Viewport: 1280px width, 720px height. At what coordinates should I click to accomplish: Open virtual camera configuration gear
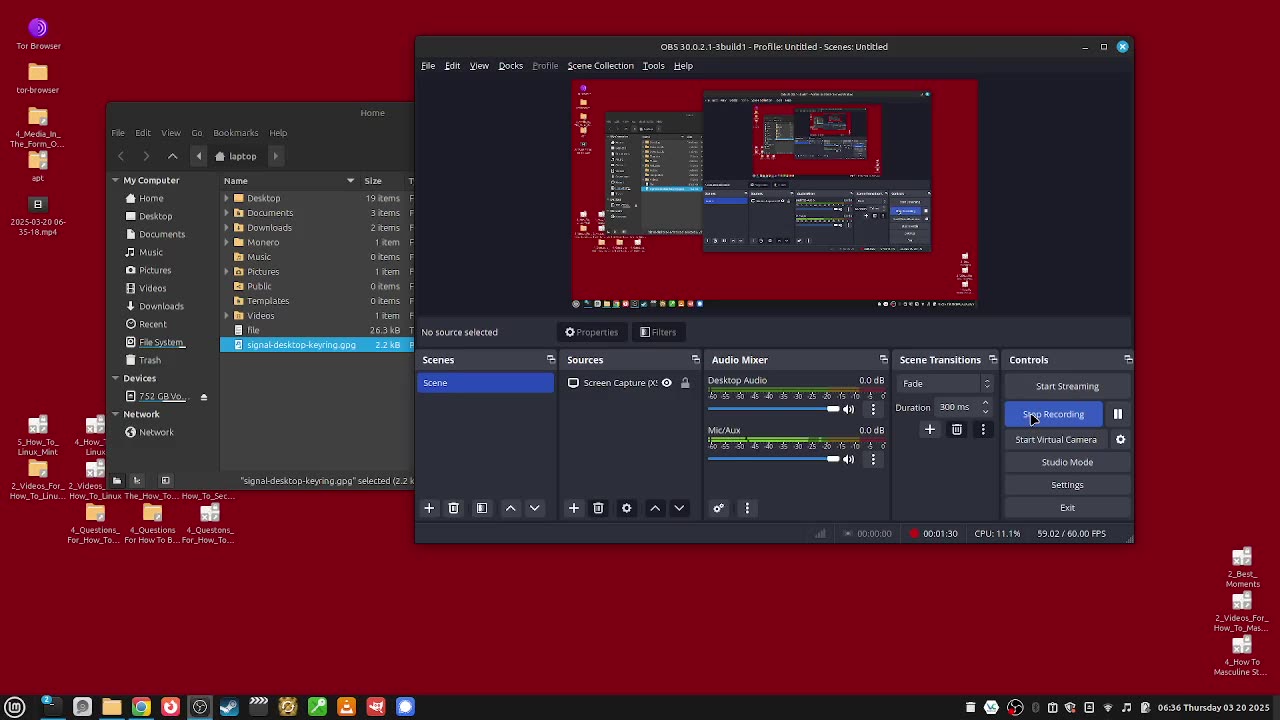1120,440
